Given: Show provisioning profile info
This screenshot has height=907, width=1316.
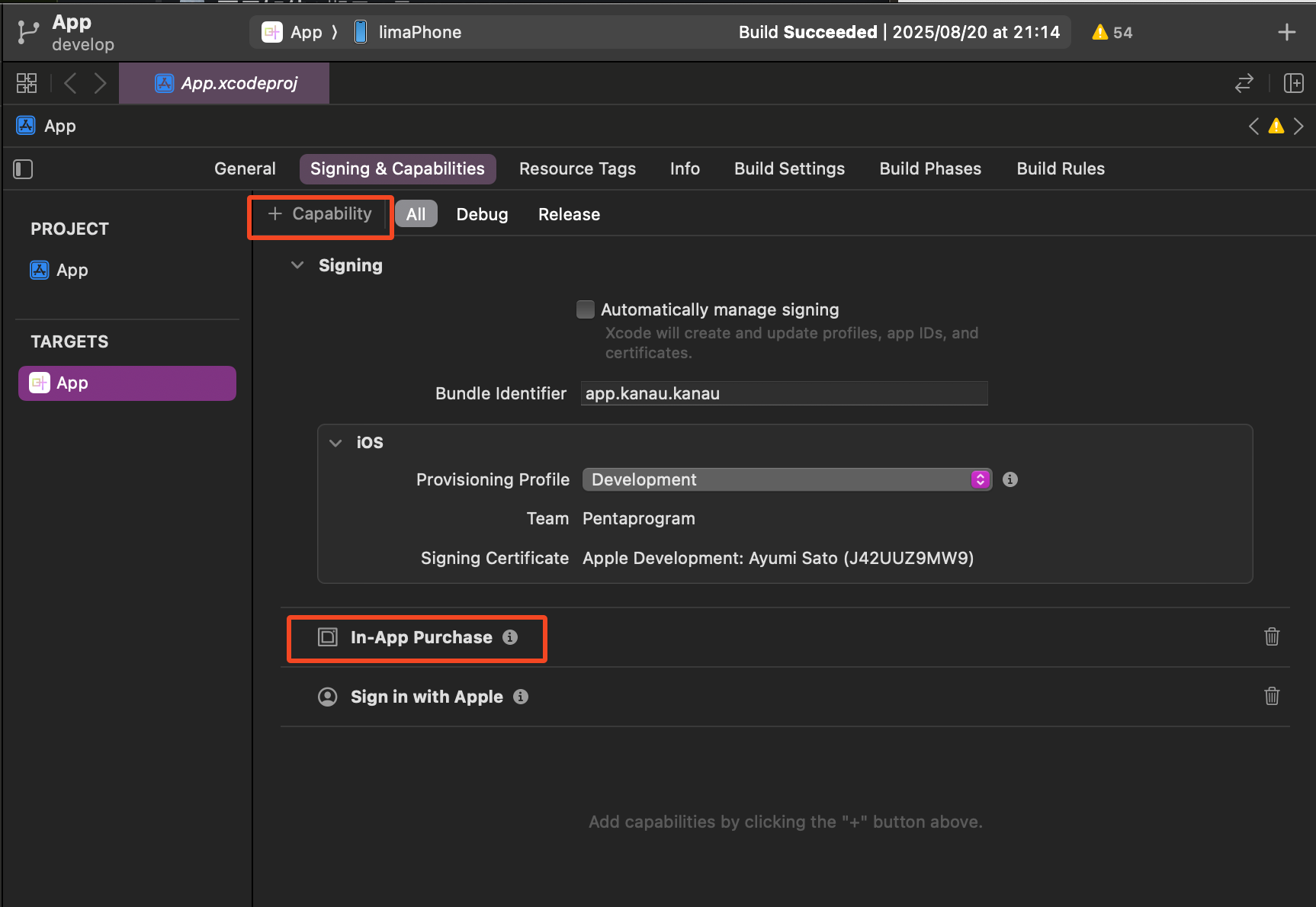Looking at the screenshot, I should [x=1010, y=479].
